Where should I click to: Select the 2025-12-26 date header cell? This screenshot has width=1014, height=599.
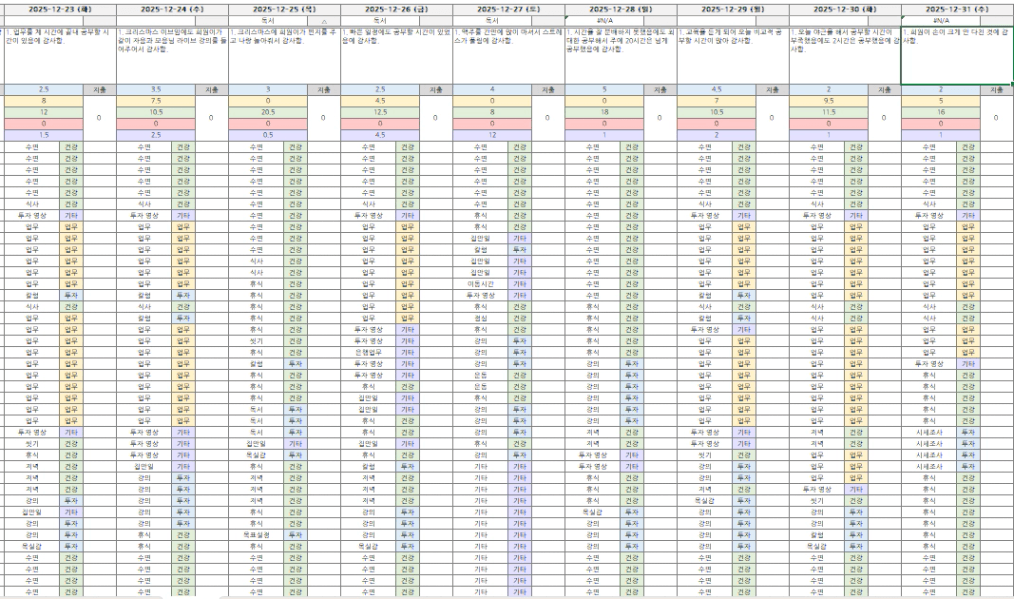(x=396, y=10)
